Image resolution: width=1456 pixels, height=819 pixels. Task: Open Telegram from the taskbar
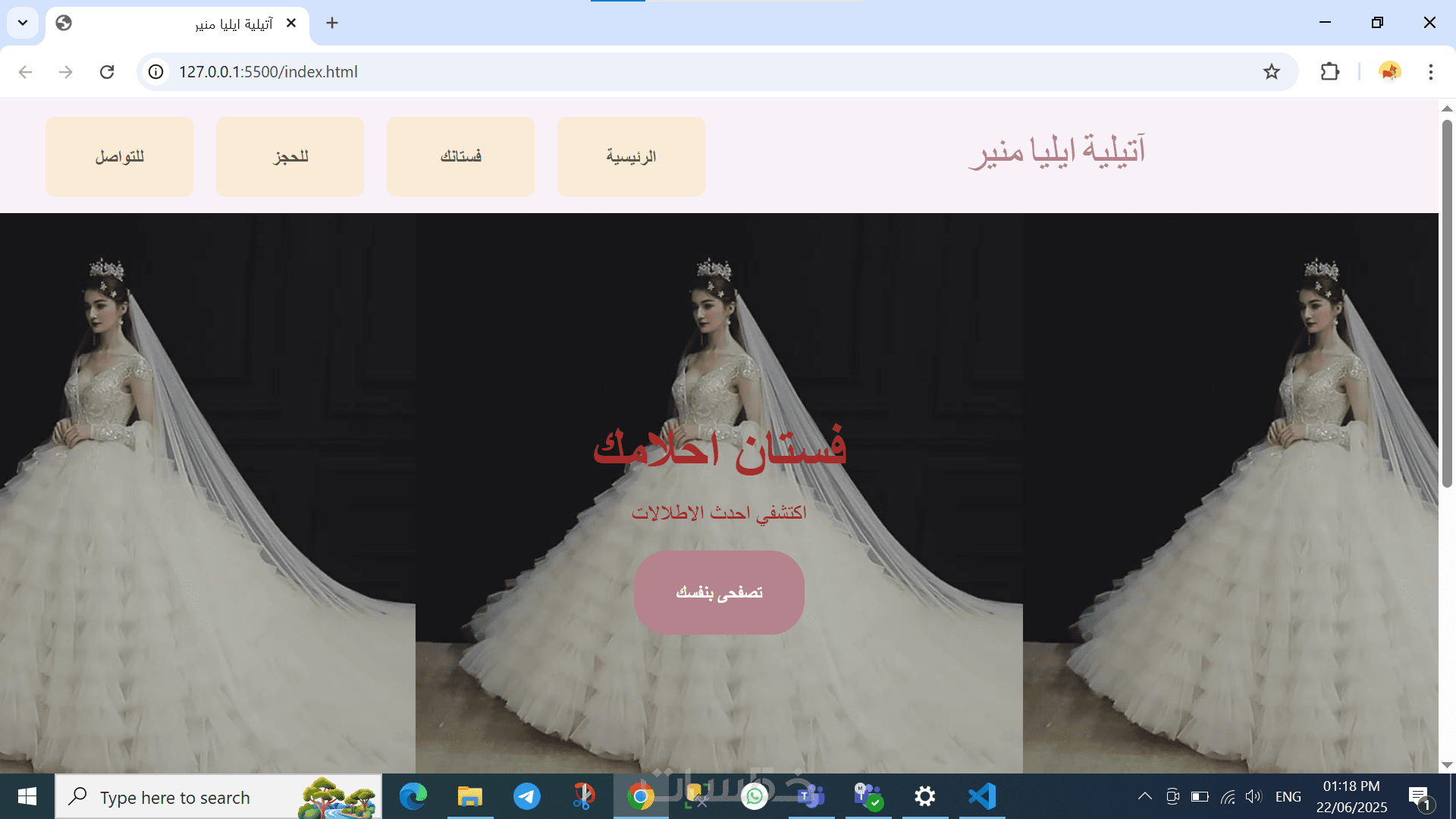pyautogui.click(x=527, y=796)
